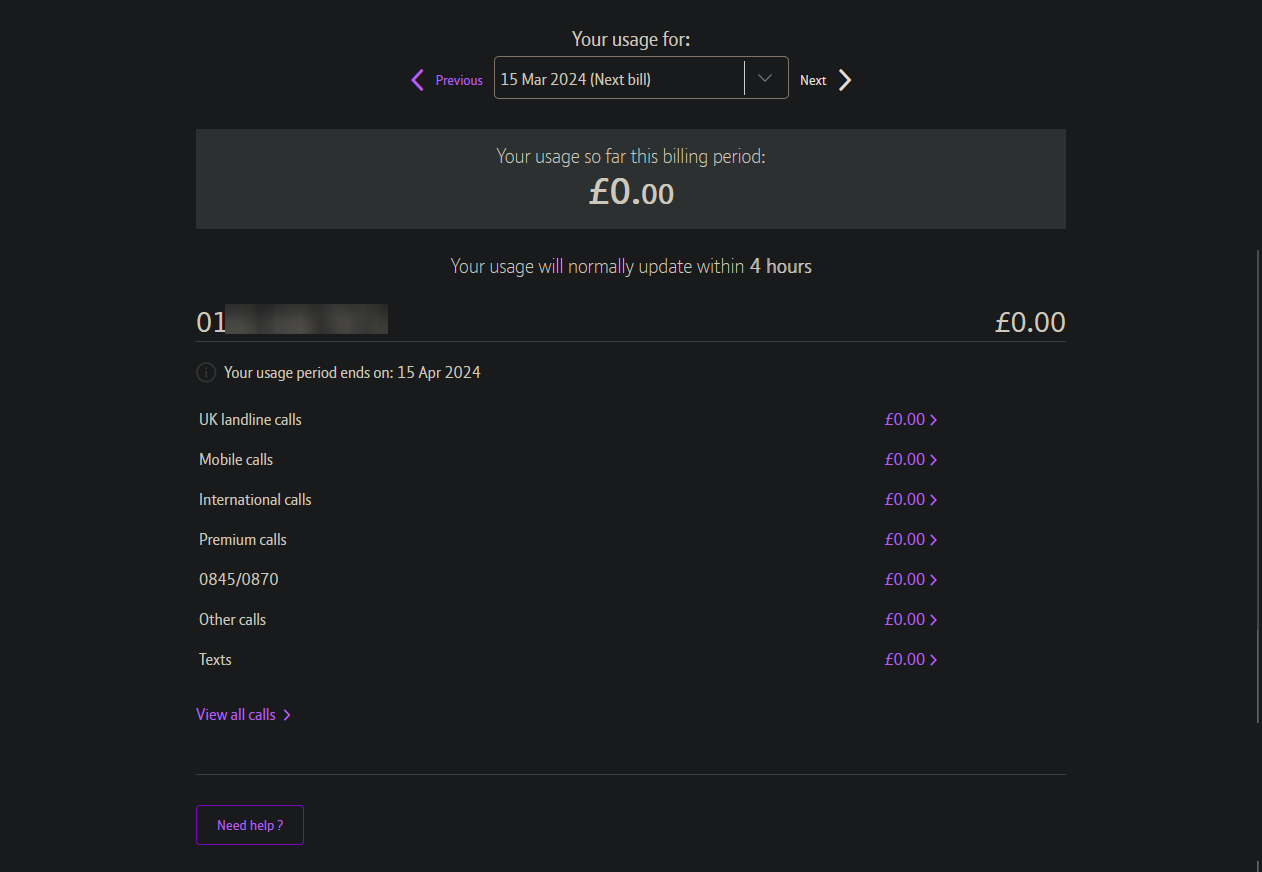Screen dimensions: 1262x872
Task: Click the info icon beside usage period
Action: pyautogui.click(x=206, y=373)
